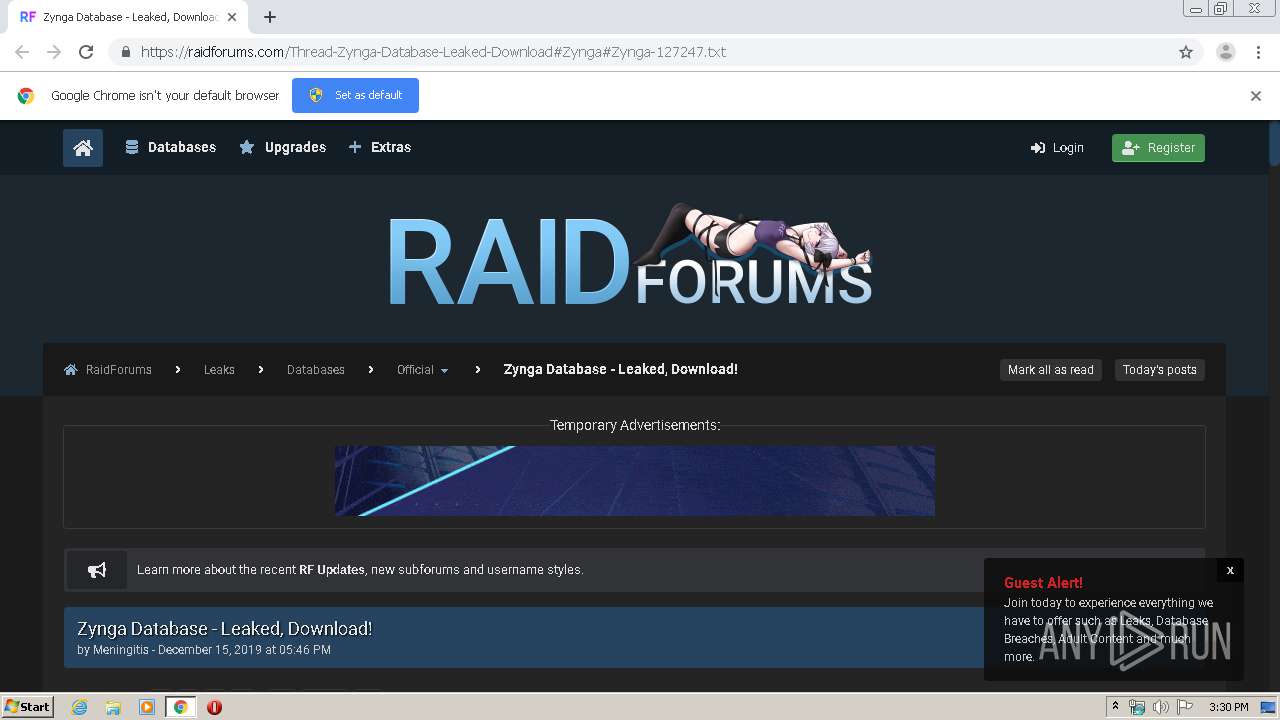Viewport: 1280px width, 720px height.
Task: Go forward in Chrome
Action: (54, 52)
